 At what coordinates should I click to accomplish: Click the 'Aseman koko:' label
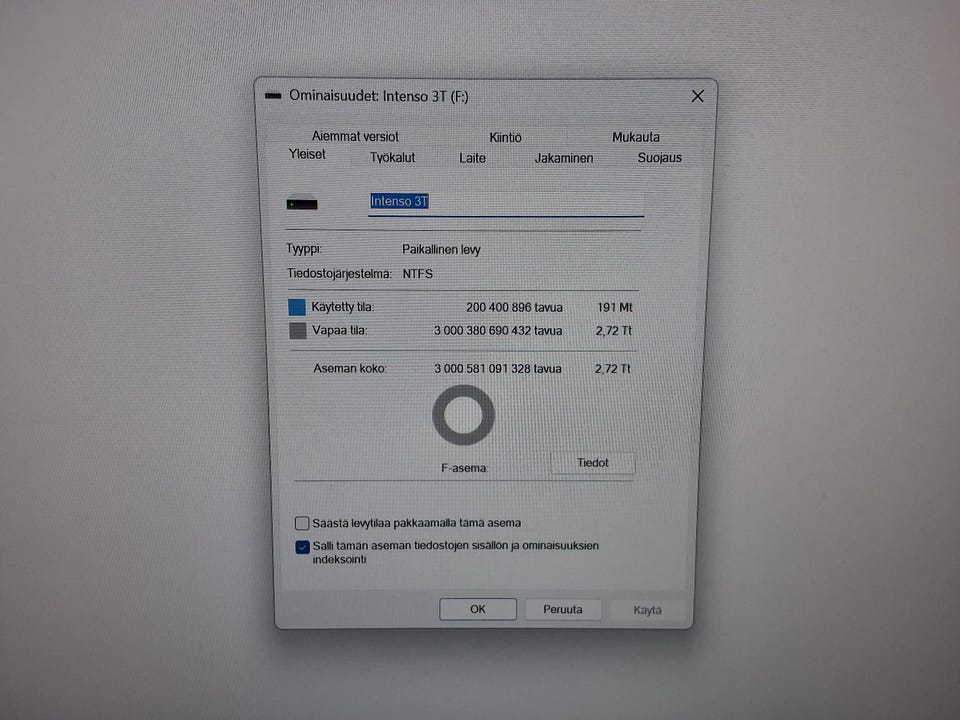click(350, 369)
